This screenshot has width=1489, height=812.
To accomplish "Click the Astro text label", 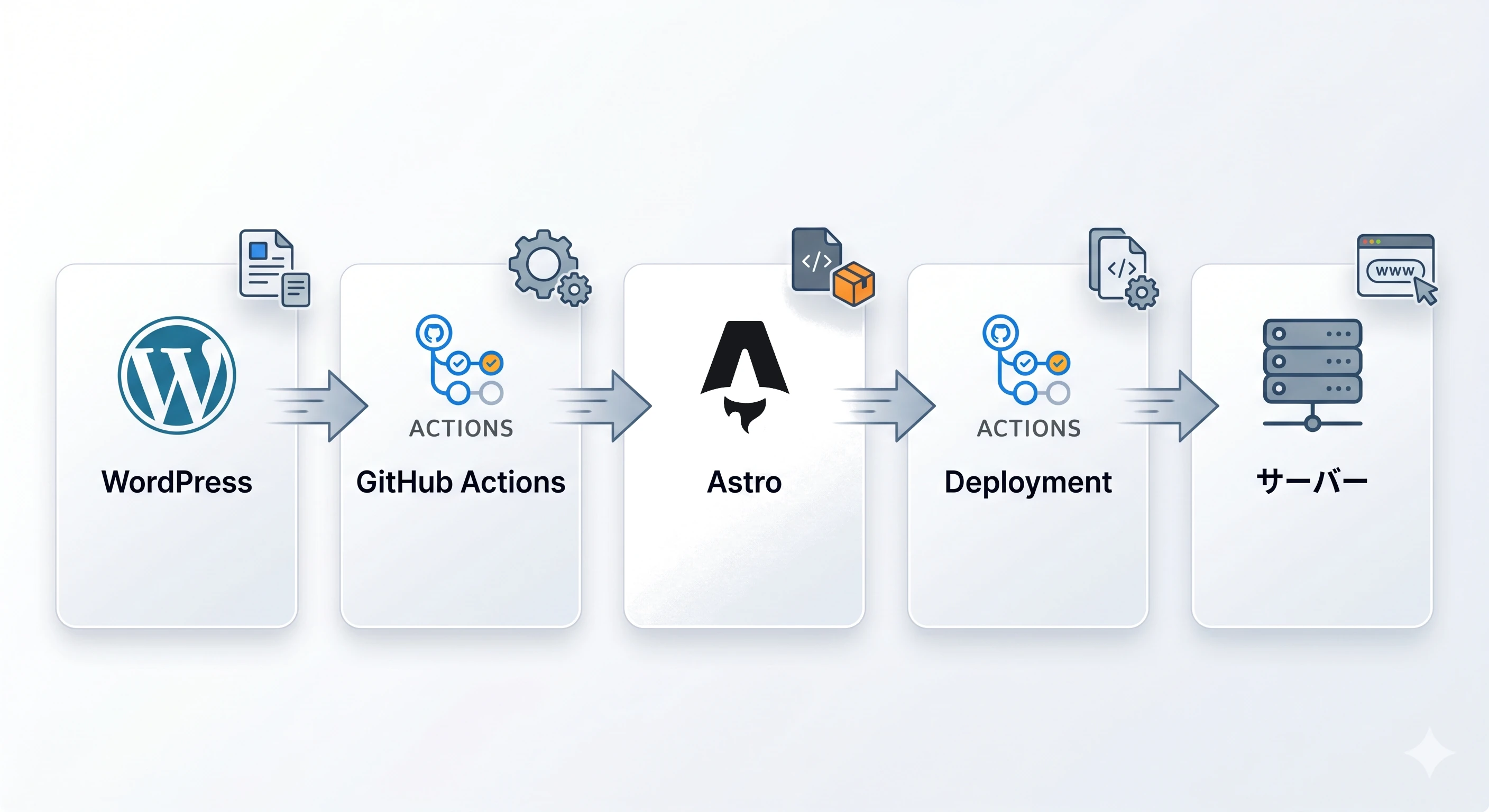I will [x=744, y=482].
